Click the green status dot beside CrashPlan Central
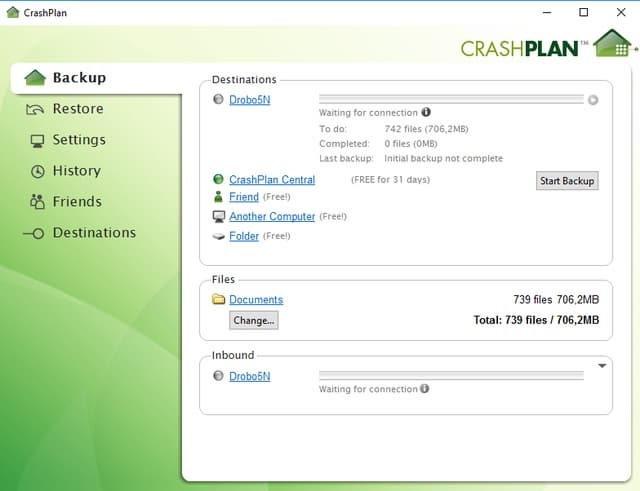 (218, 179)
